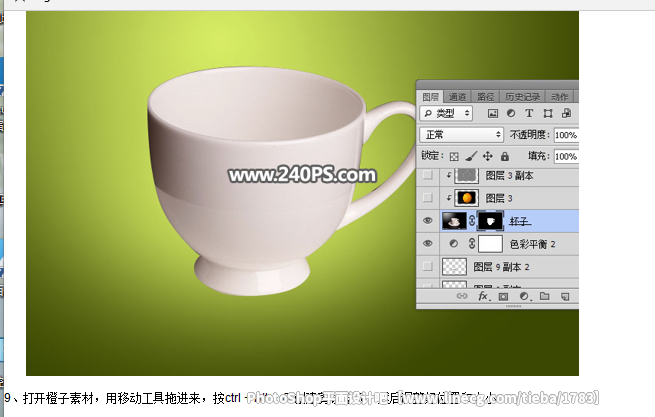Select layer named 图层 3 副本

509,175
